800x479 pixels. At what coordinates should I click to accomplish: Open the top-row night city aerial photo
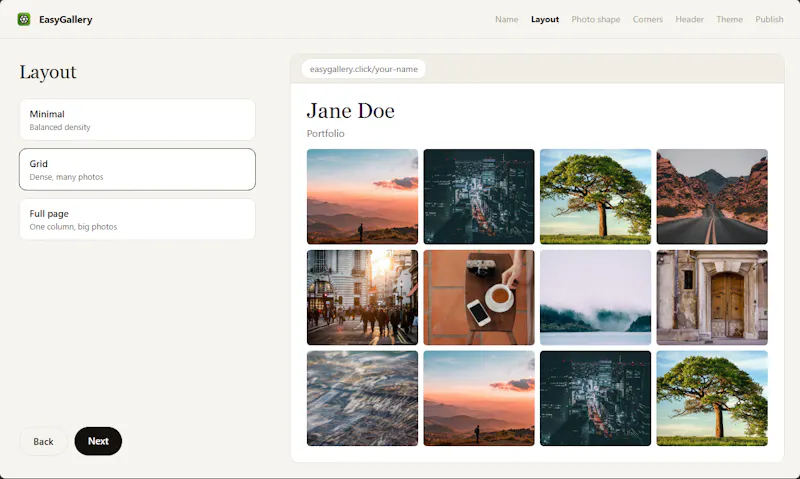pyautogui.click(x=479, y=196)
